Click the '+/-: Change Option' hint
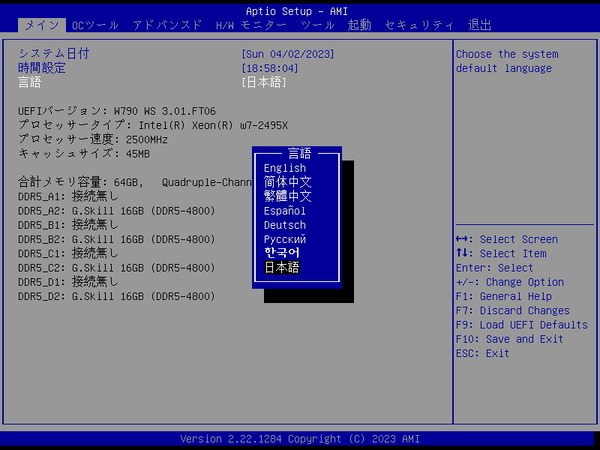 click(510, 282)
